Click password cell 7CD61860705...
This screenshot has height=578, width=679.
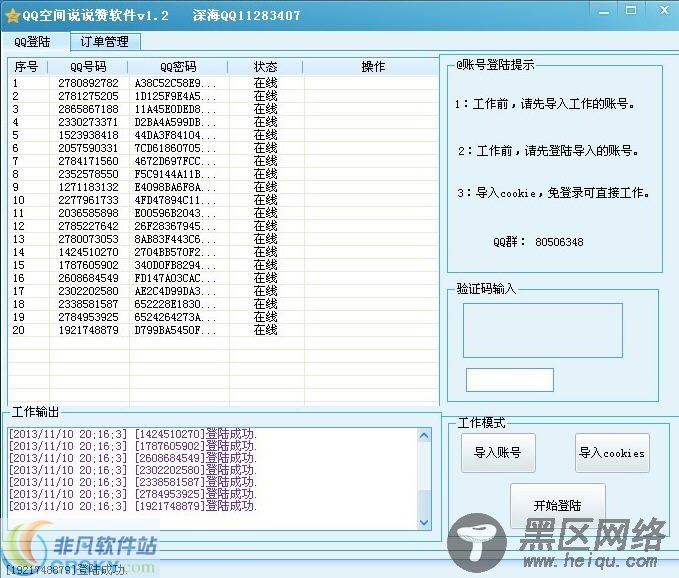point(175,148)
